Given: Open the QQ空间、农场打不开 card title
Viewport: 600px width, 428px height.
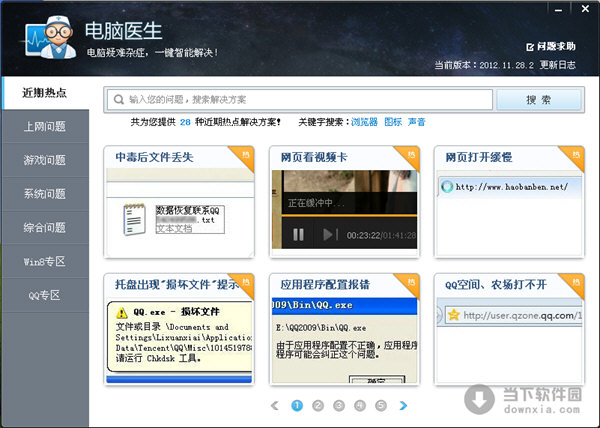Looking at the screenshot, I should [x=496, y=285].
